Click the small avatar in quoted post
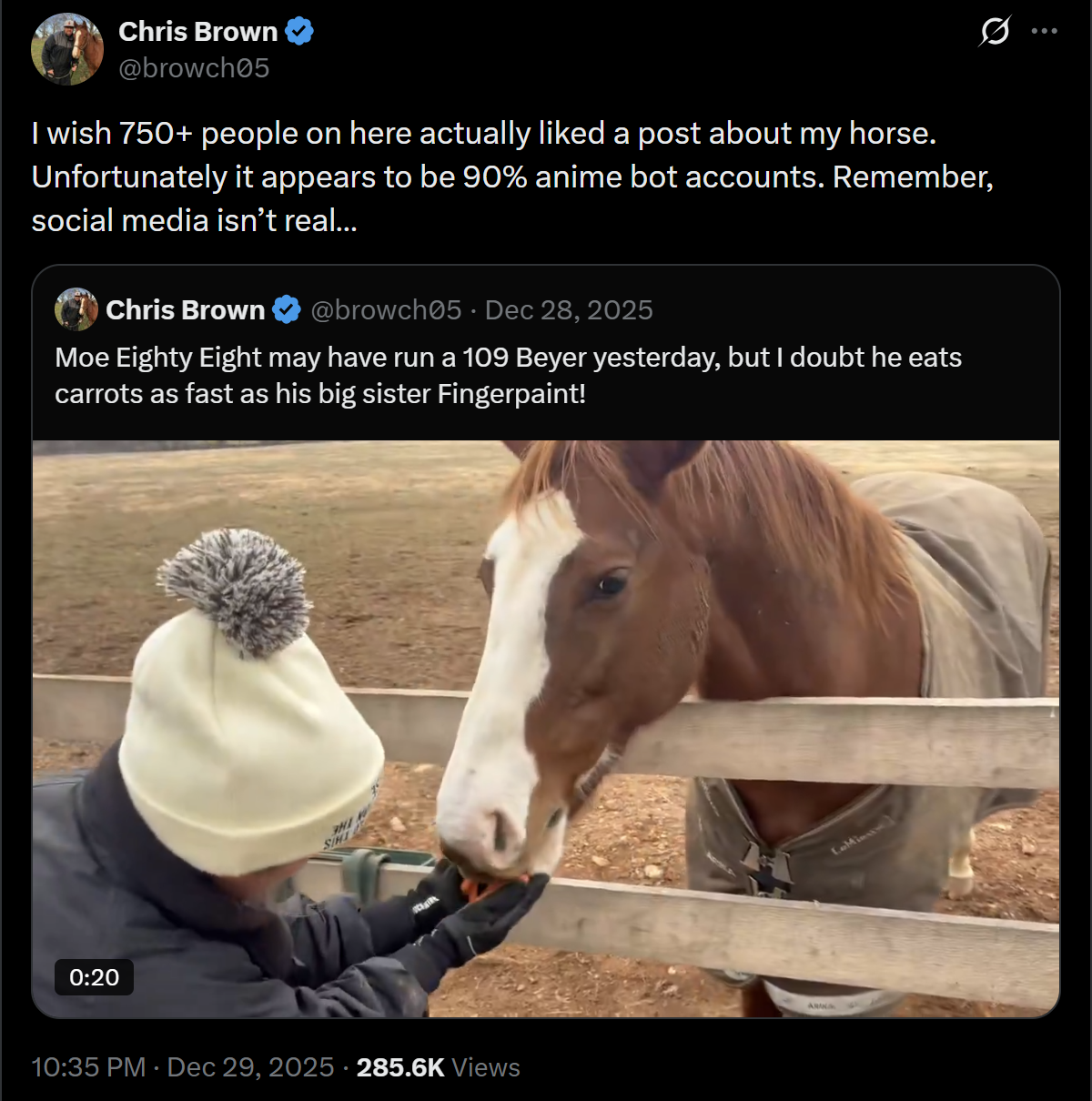Screen dimensions: 1092x1101 [x=76, y=309]
